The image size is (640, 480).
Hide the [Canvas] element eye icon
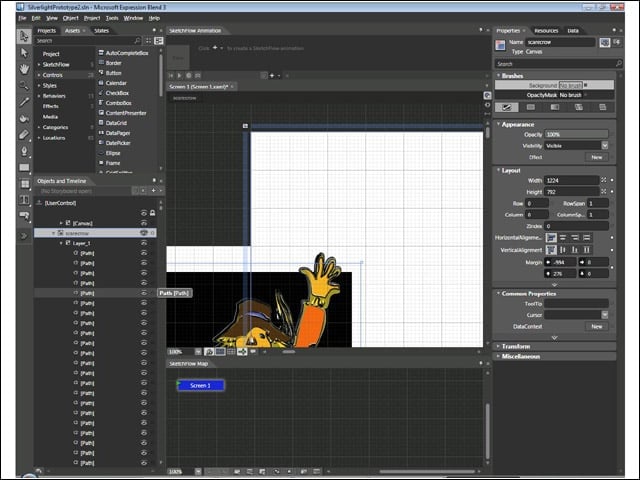(x=144, y=223)
